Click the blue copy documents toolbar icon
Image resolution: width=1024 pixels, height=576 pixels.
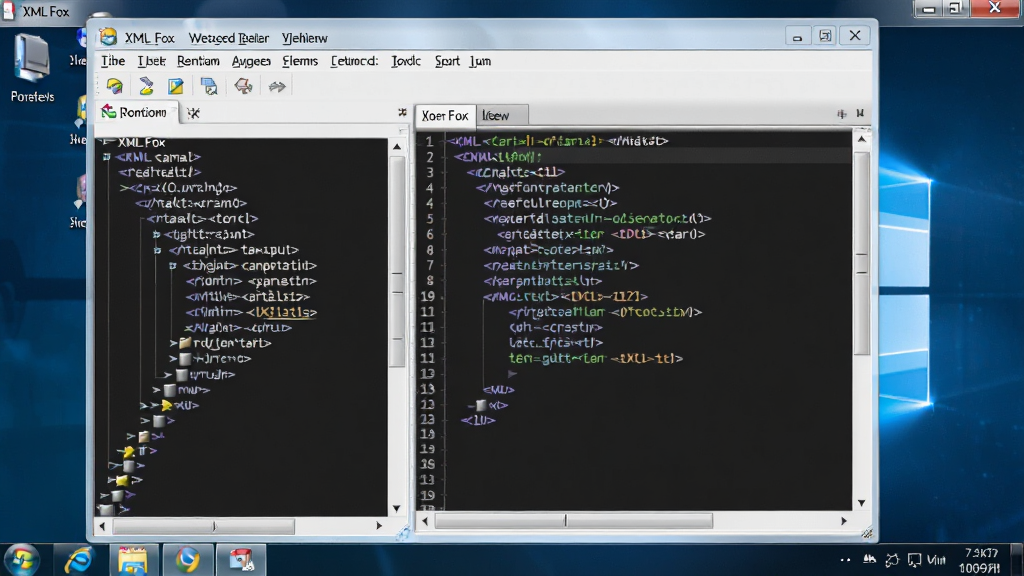coord(209,86)
